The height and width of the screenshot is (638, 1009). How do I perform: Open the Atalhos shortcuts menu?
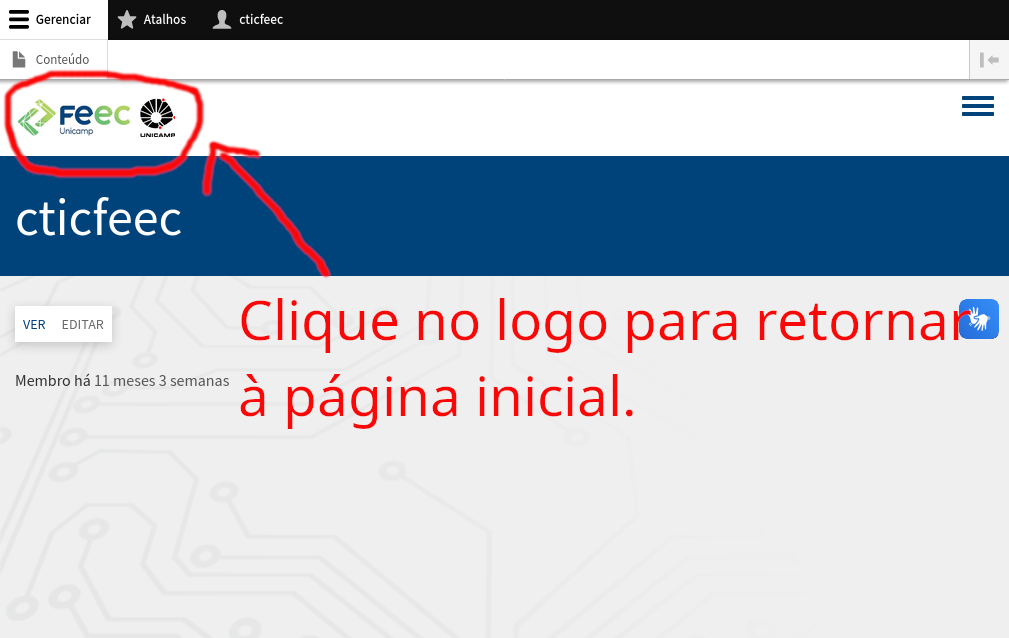[x=153, y=19]
